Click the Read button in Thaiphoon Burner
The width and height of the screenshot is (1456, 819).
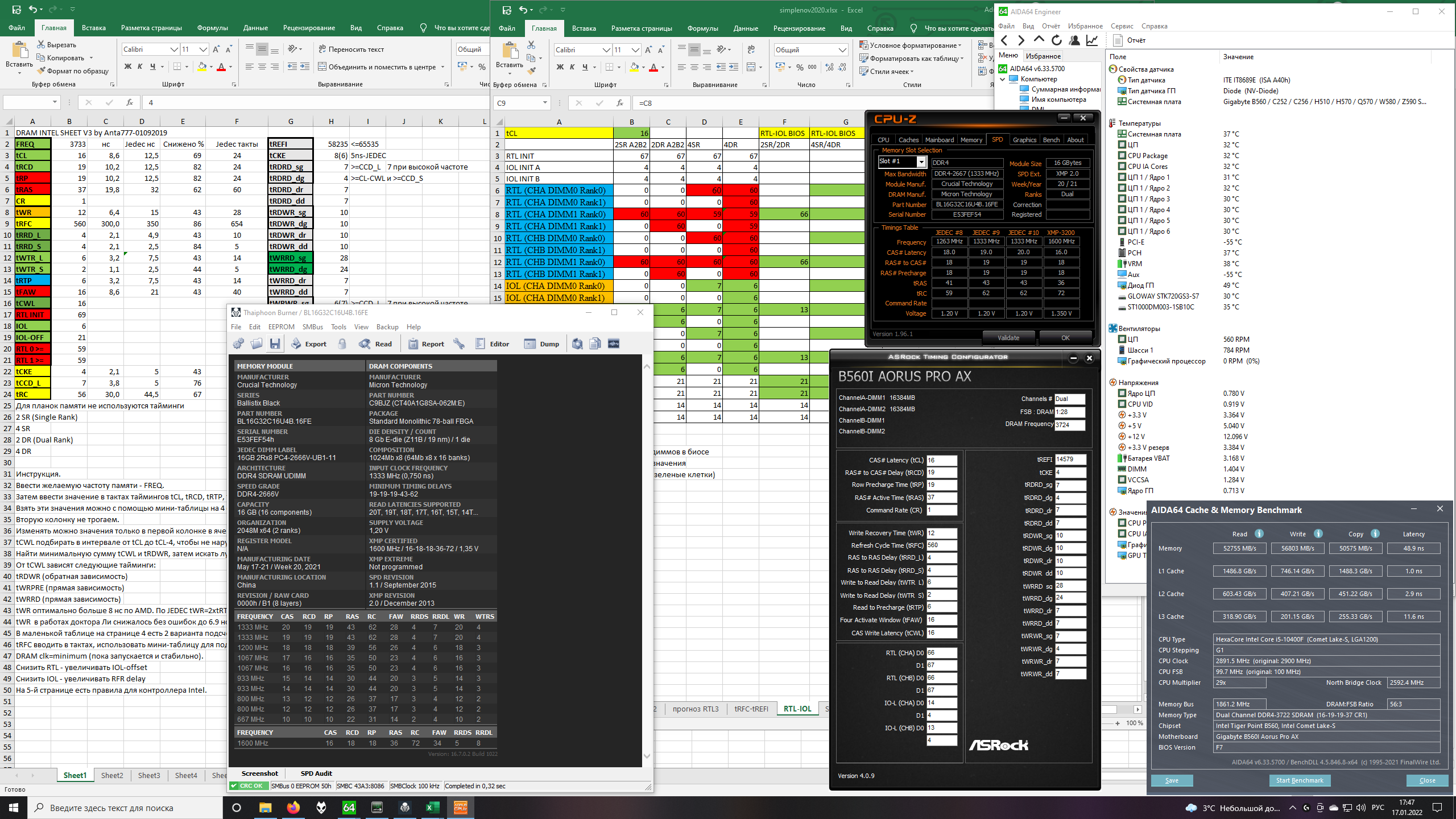(x=375, y=344)
